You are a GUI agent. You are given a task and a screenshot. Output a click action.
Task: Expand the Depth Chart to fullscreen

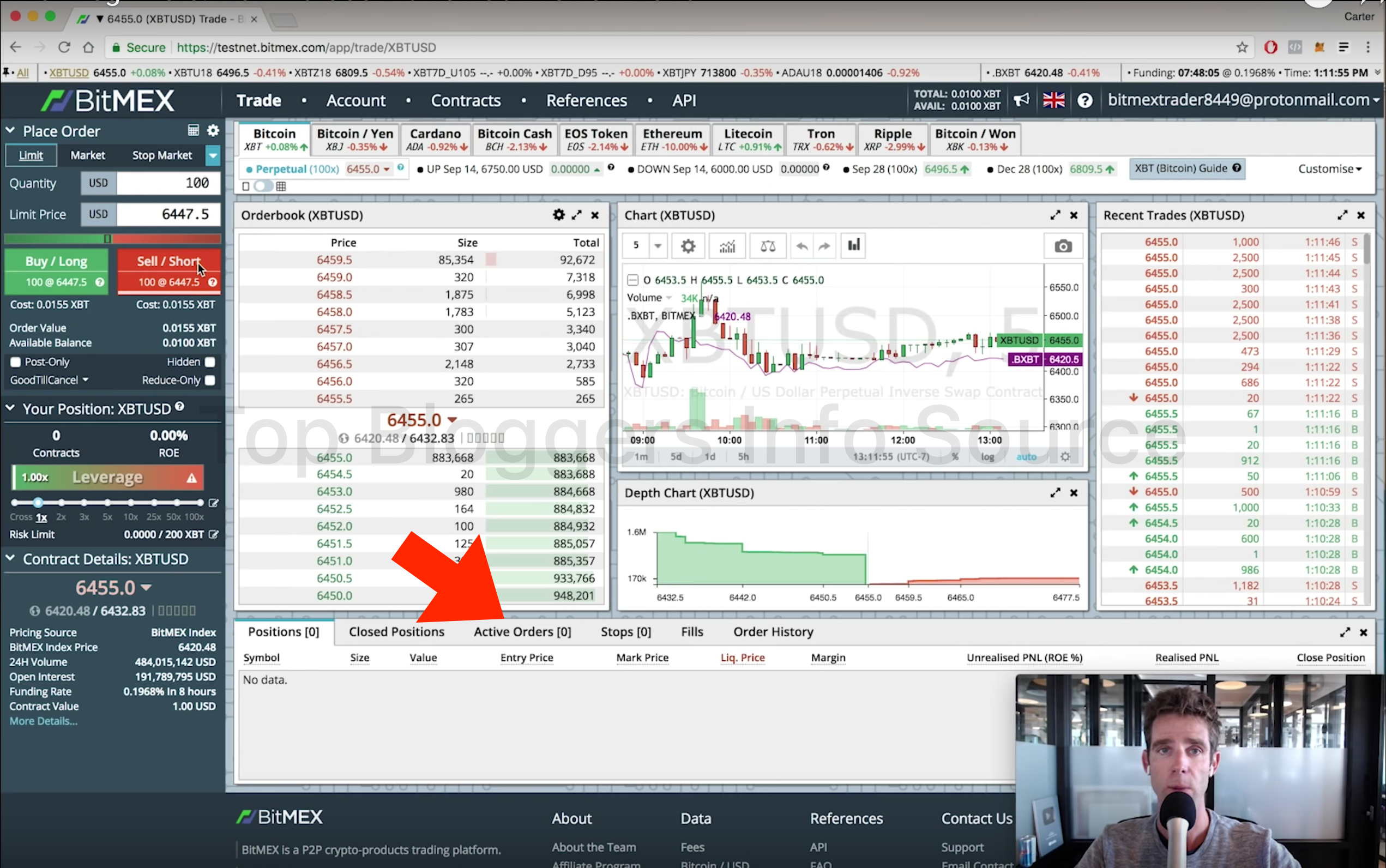pos(1055,492)
